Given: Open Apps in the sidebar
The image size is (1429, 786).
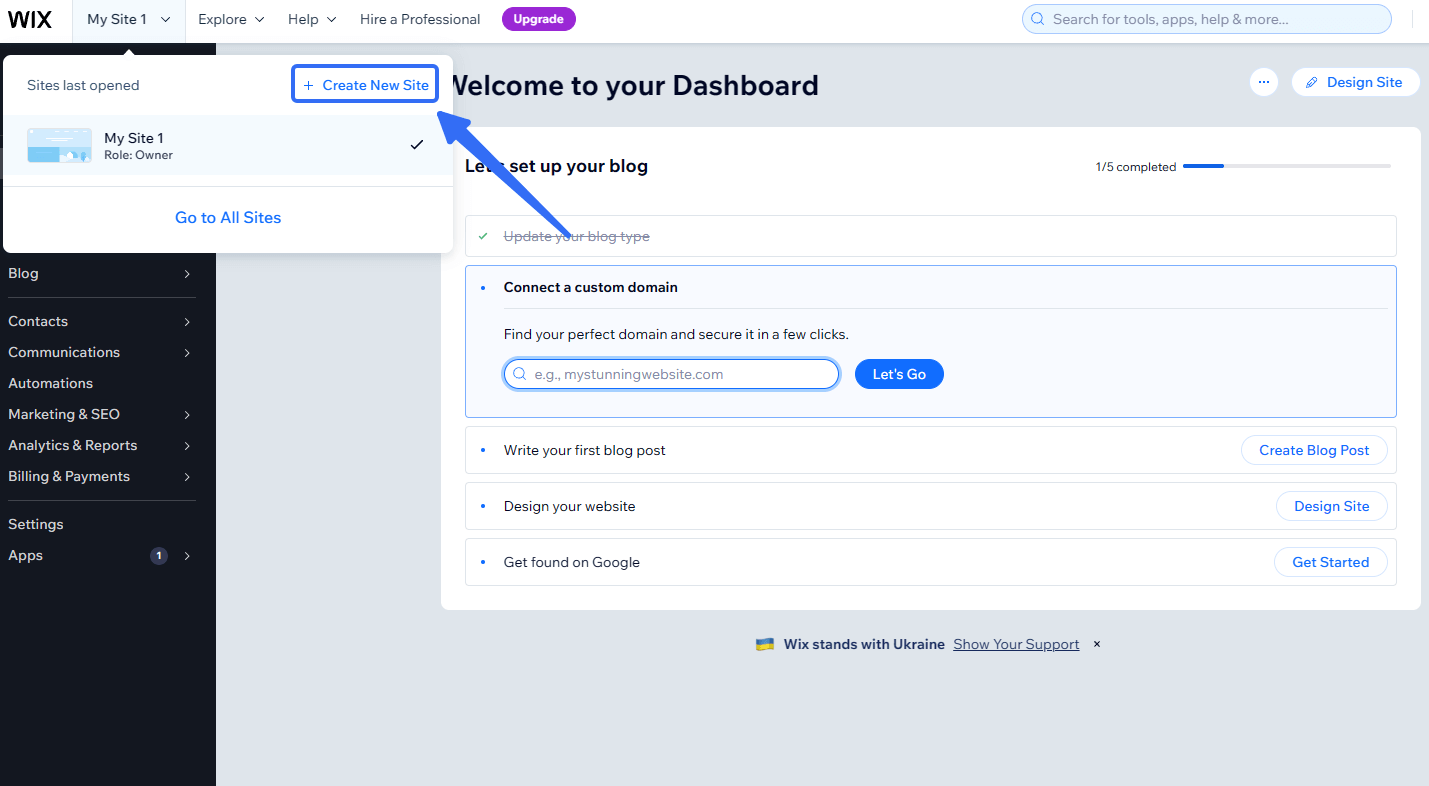Looking at the screenshot, I should click(x=100, y=556).
